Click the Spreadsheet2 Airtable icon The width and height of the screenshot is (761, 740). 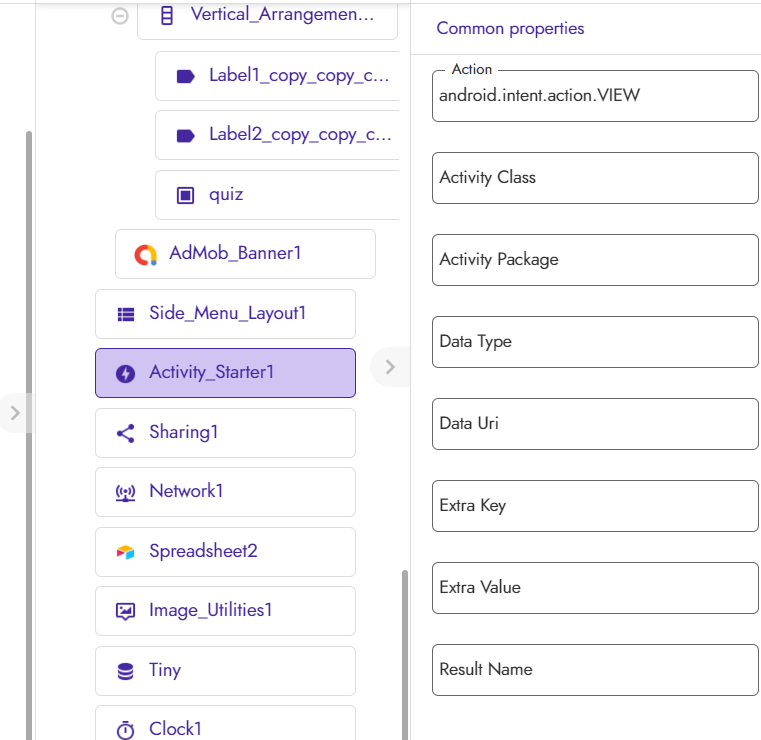click(126, 552)
